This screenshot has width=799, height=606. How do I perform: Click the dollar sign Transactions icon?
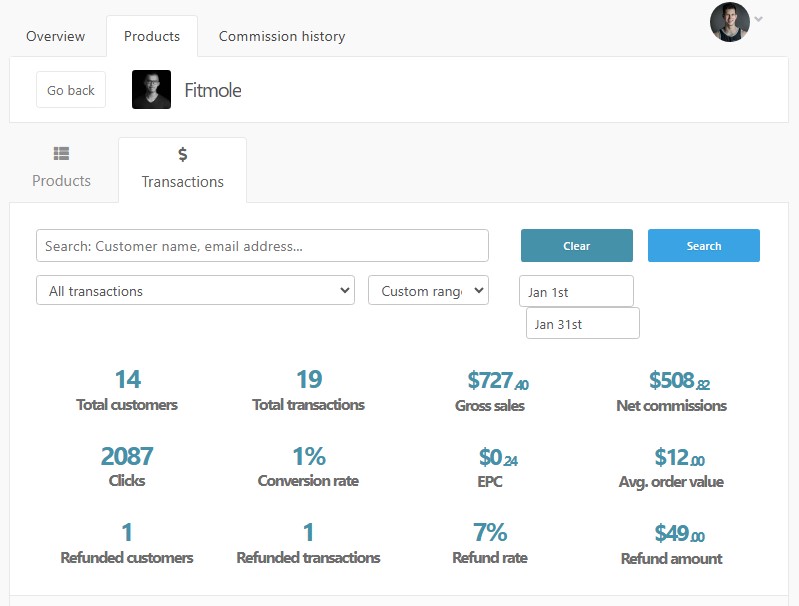[x=182, y=154]
